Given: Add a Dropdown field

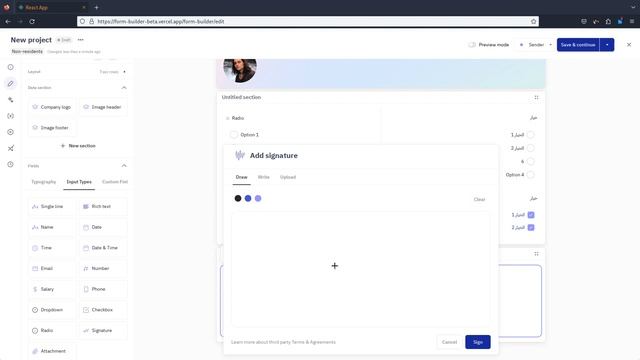Looking at the screenshot, I should coord(51,310).
